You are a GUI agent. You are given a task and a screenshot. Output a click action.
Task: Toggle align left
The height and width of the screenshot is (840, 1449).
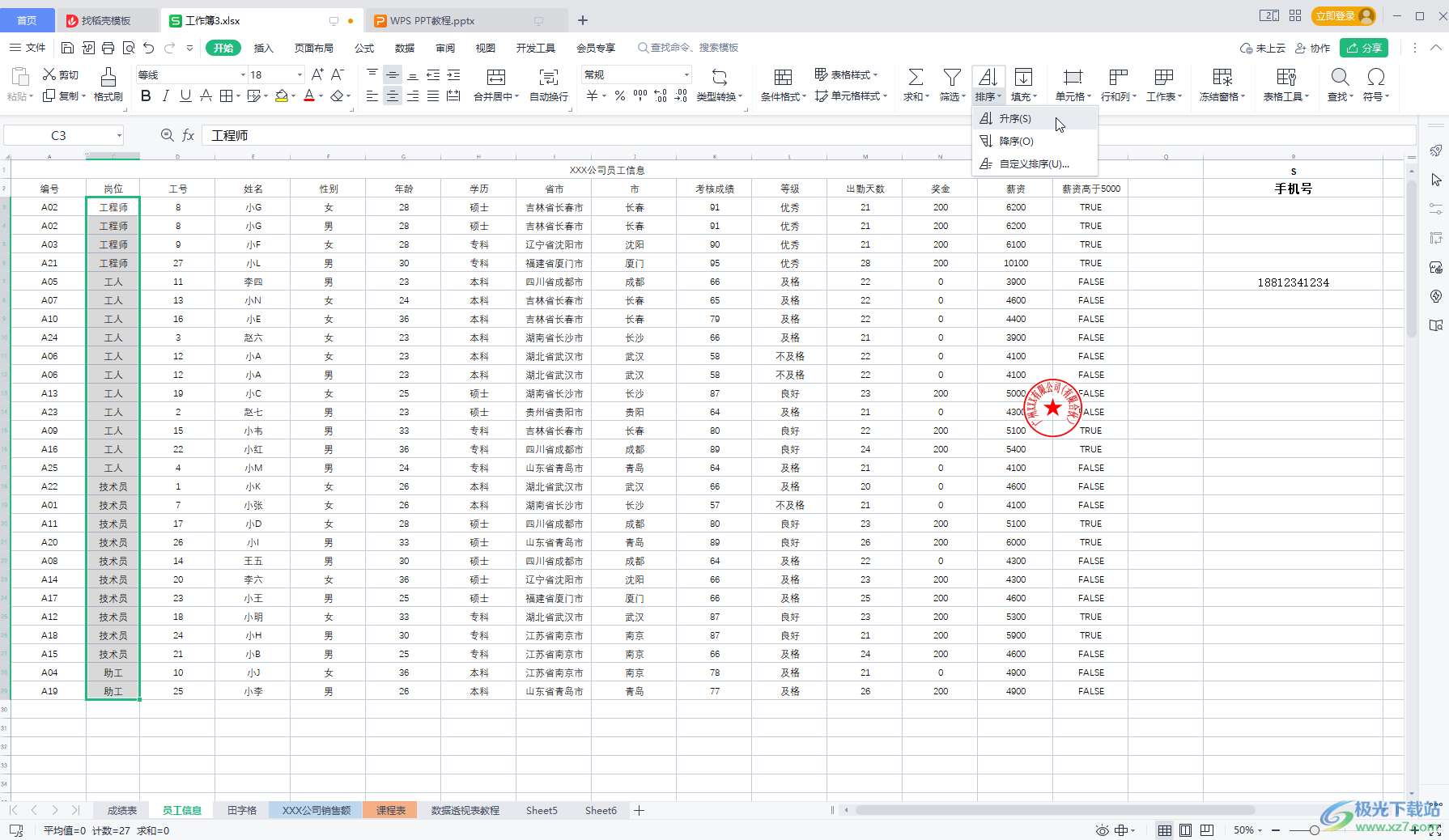point(372,96)
